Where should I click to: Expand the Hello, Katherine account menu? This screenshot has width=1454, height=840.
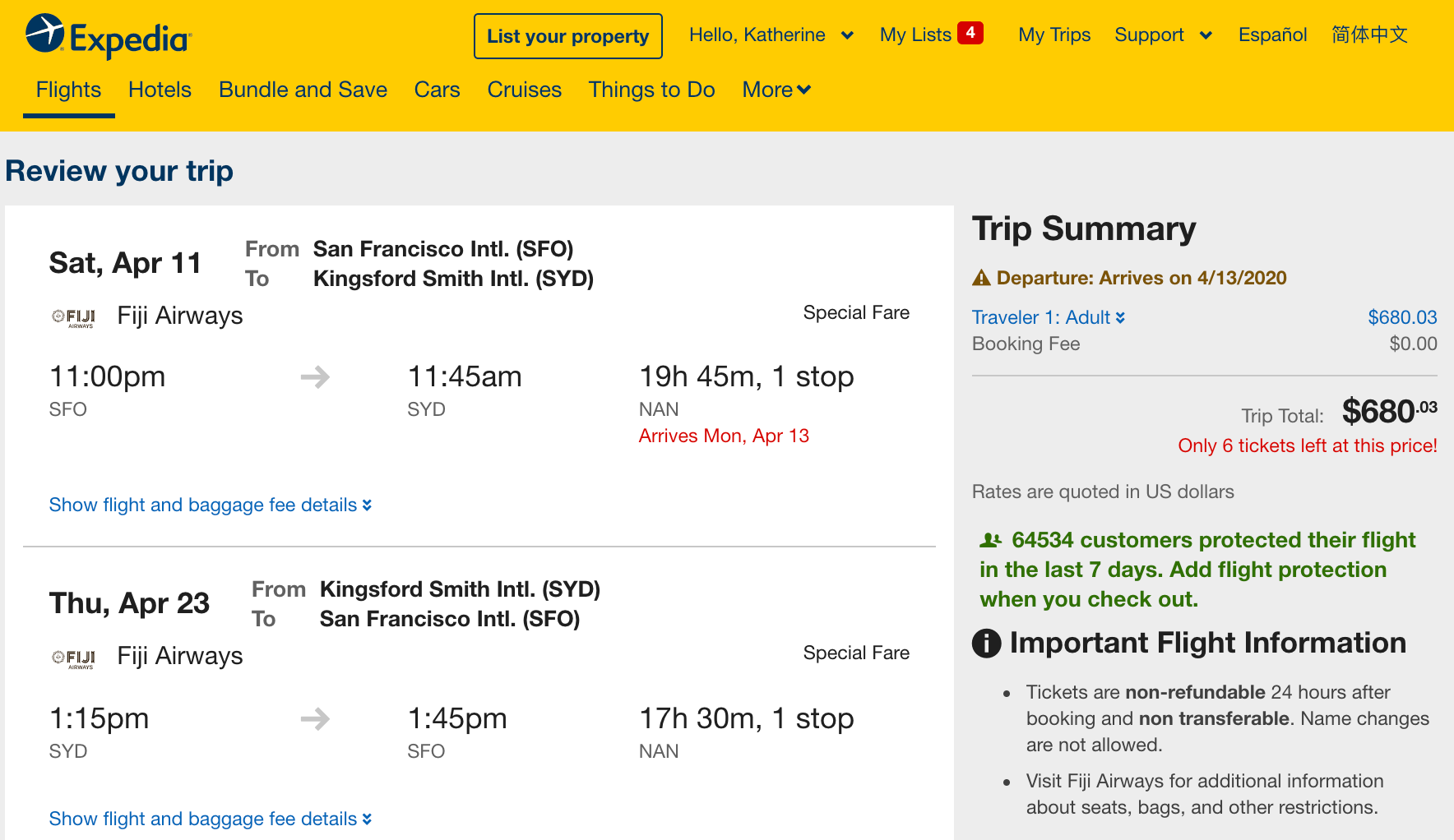point(771,35)
